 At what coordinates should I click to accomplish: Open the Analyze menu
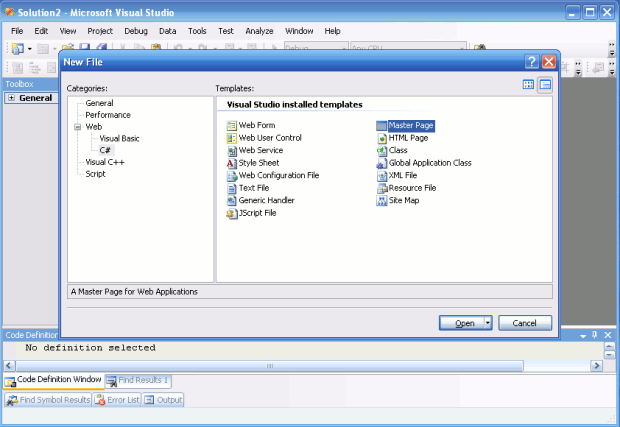pyautogui.click(x=259, y=31)
